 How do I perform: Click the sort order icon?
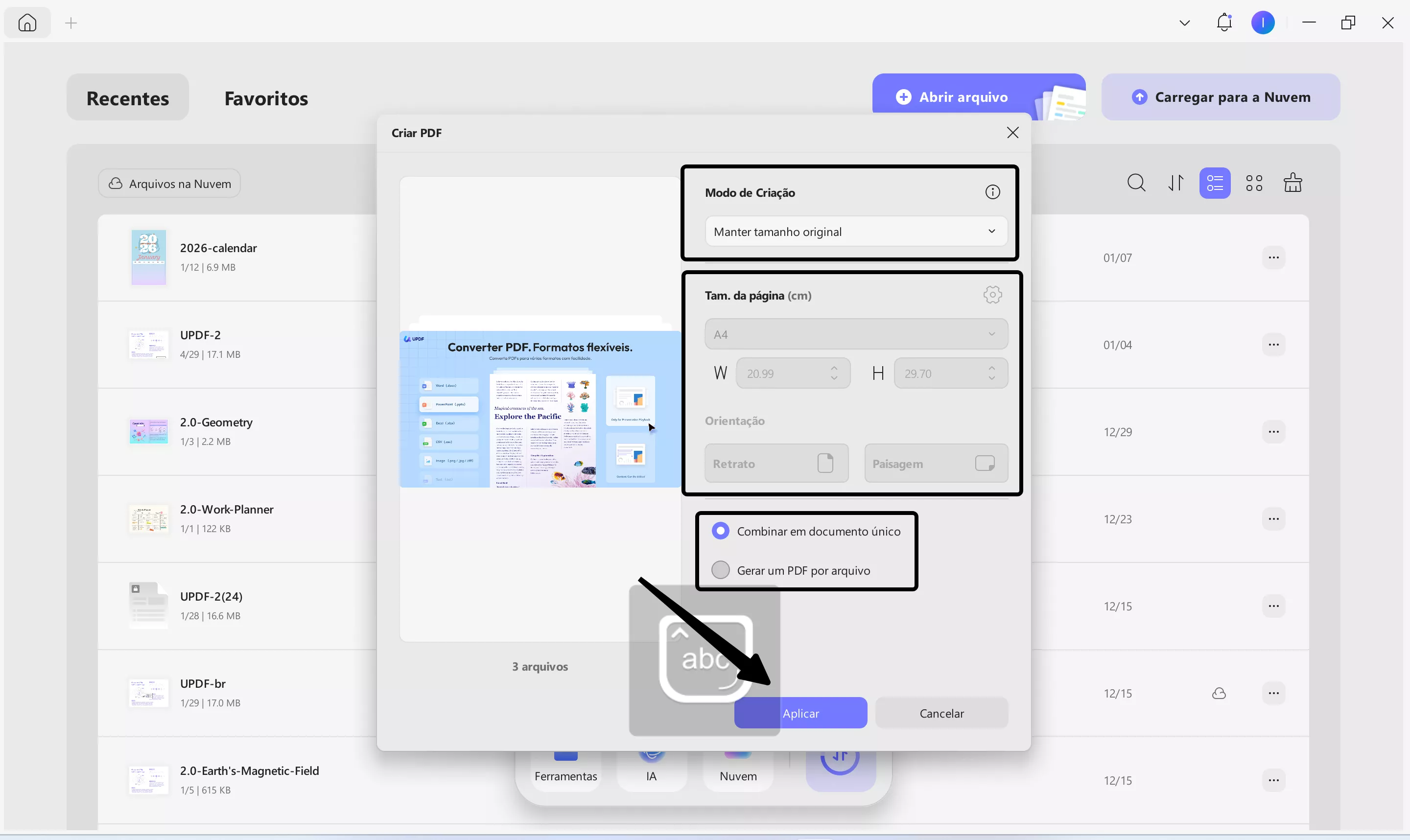1175,182
